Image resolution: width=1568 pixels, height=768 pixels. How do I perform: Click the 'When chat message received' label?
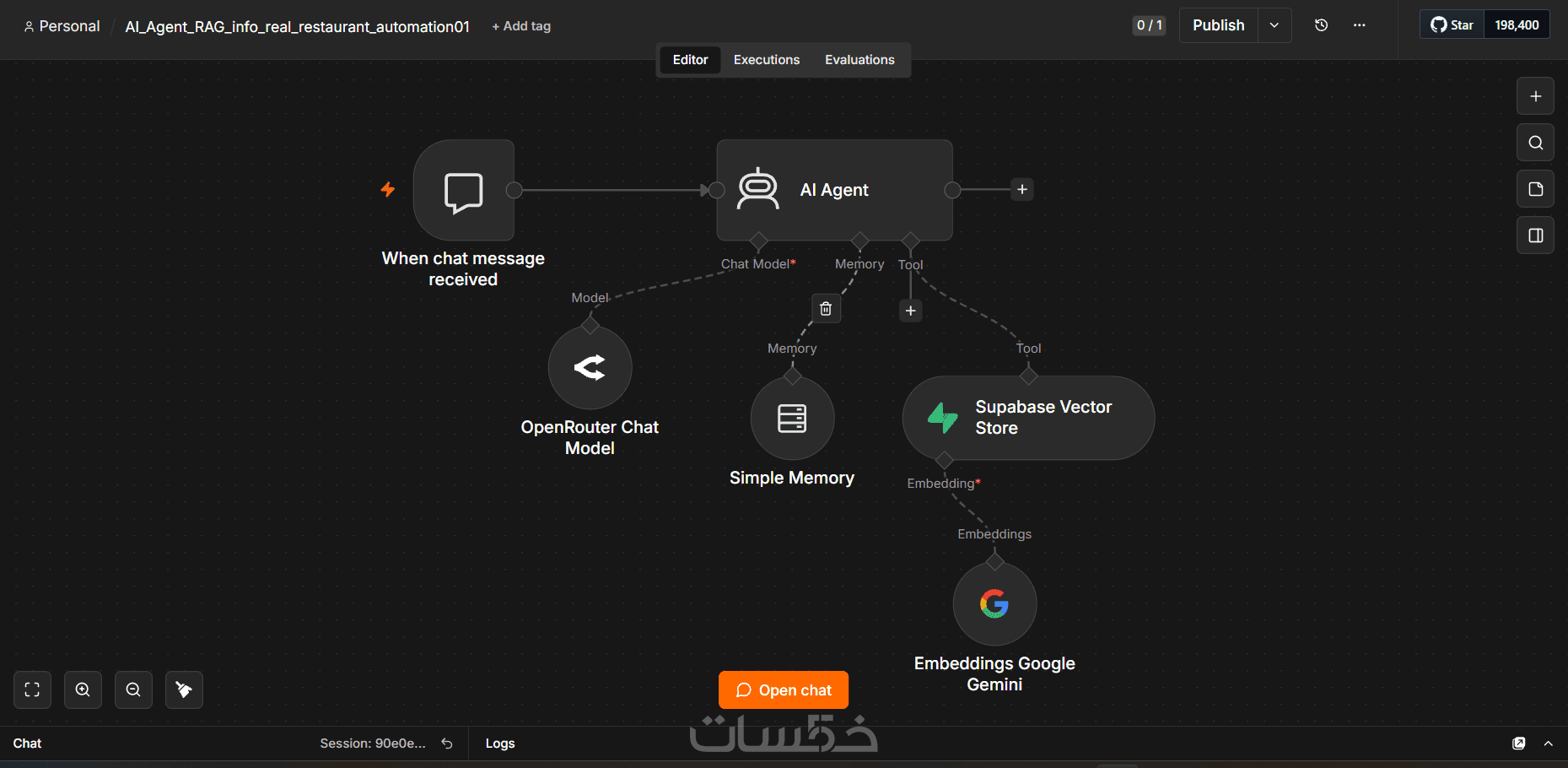pyautogui.click(x=463, y=269)
